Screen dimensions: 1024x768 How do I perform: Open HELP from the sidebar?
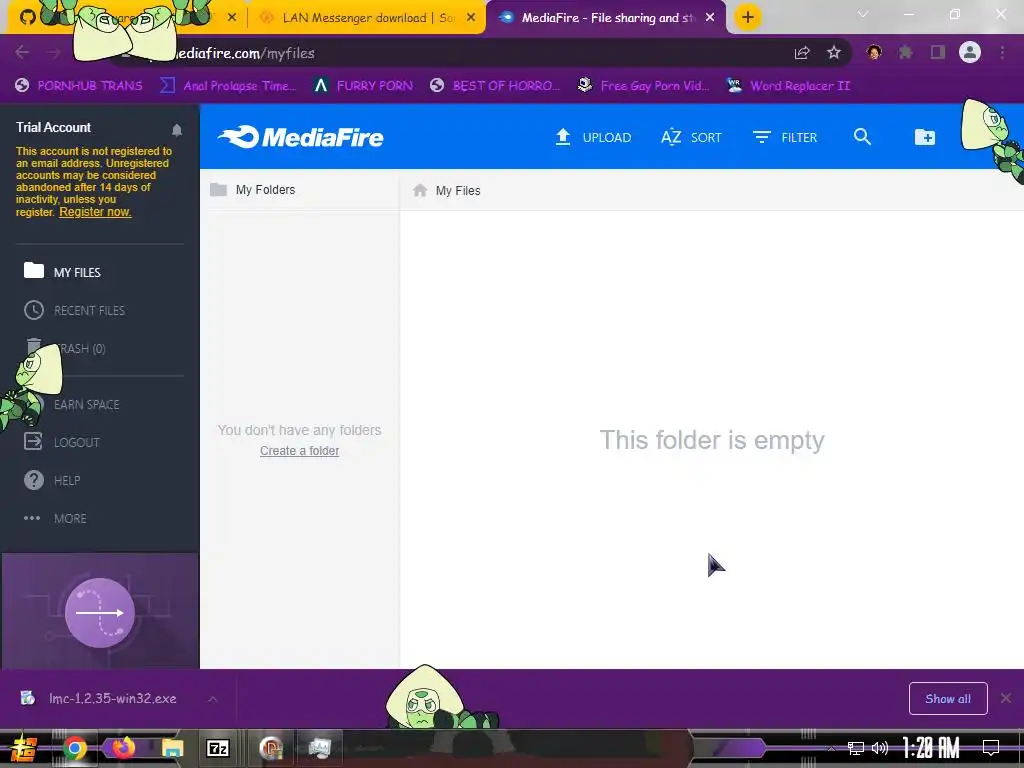(x=52, y=480)
